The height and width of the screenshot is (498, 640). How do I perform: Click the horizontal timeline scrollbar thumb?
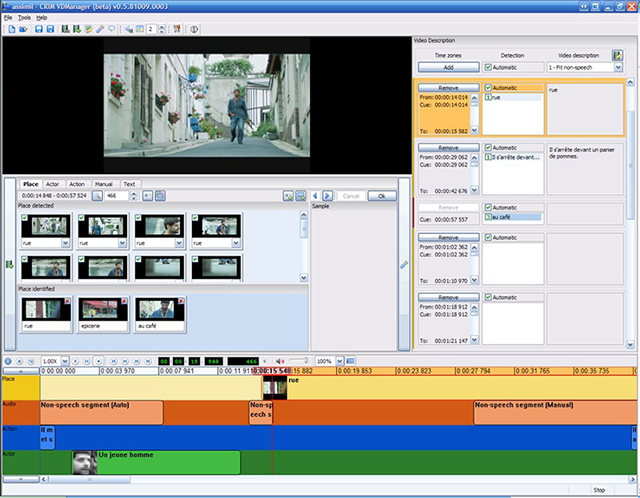tap(89, 480)
